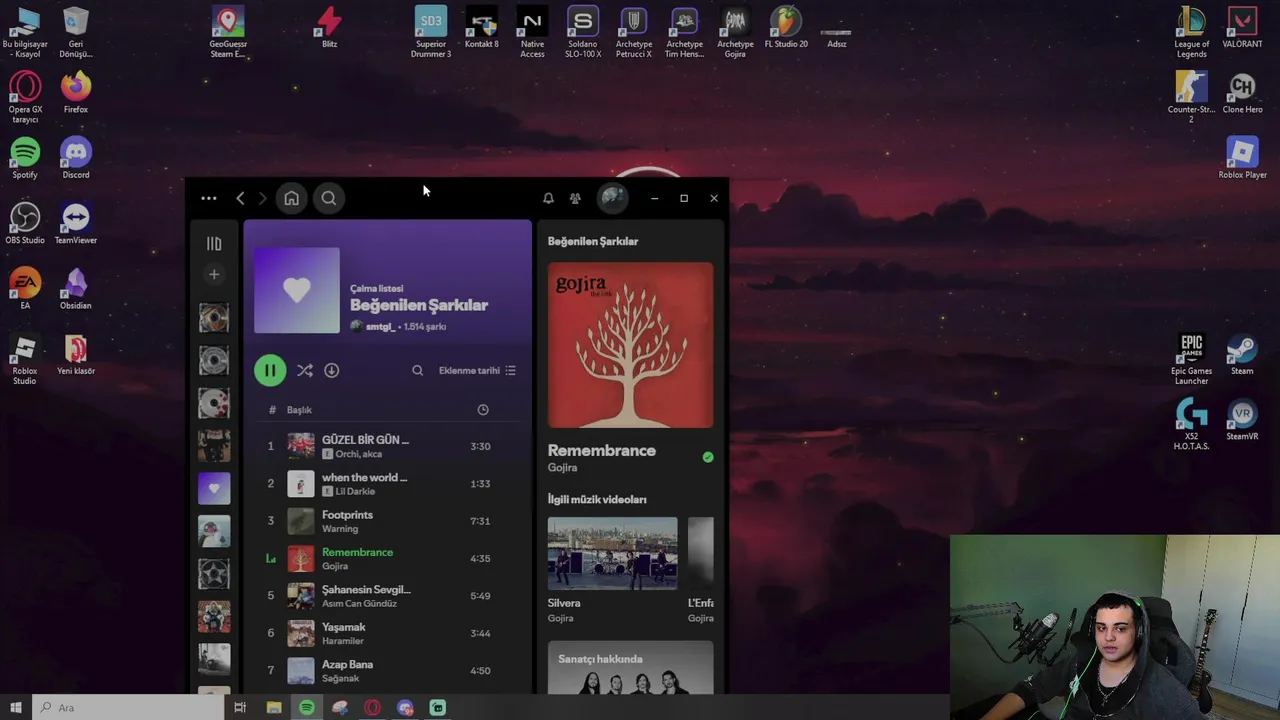Open Eklenme tarihi sort dropdown
The height and width of the screenshot is (720, 1280).
click(x=477, y=370)
